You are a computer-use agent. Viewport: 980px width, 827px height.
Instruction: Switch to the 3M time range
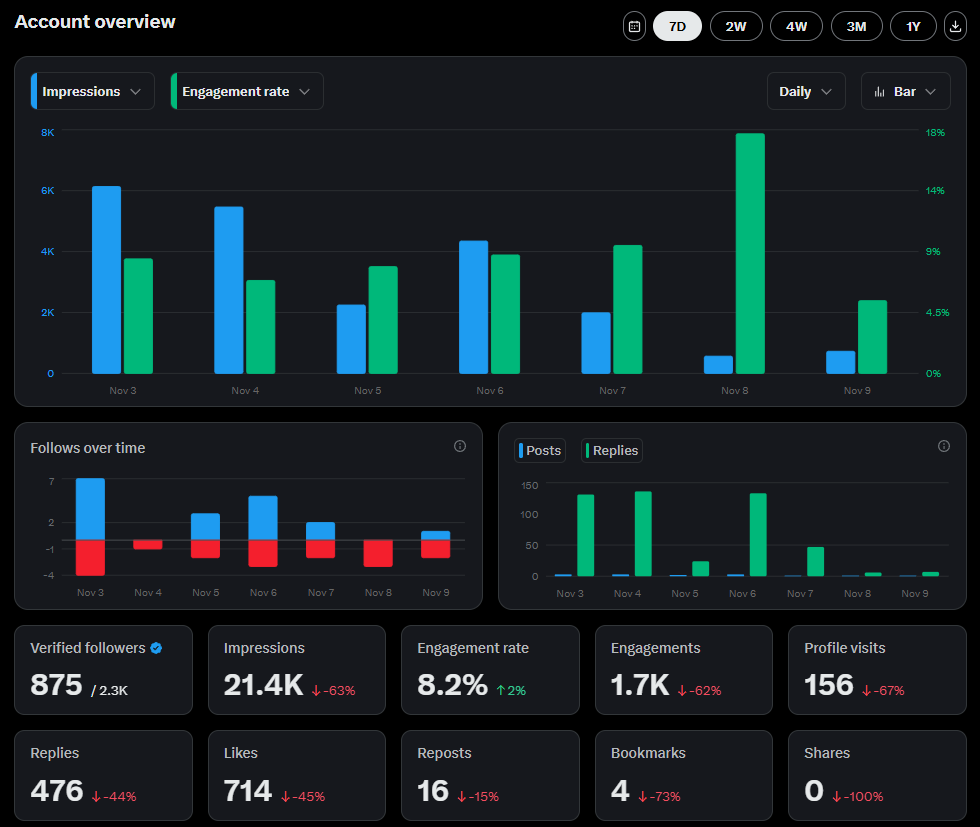point(856,27)
